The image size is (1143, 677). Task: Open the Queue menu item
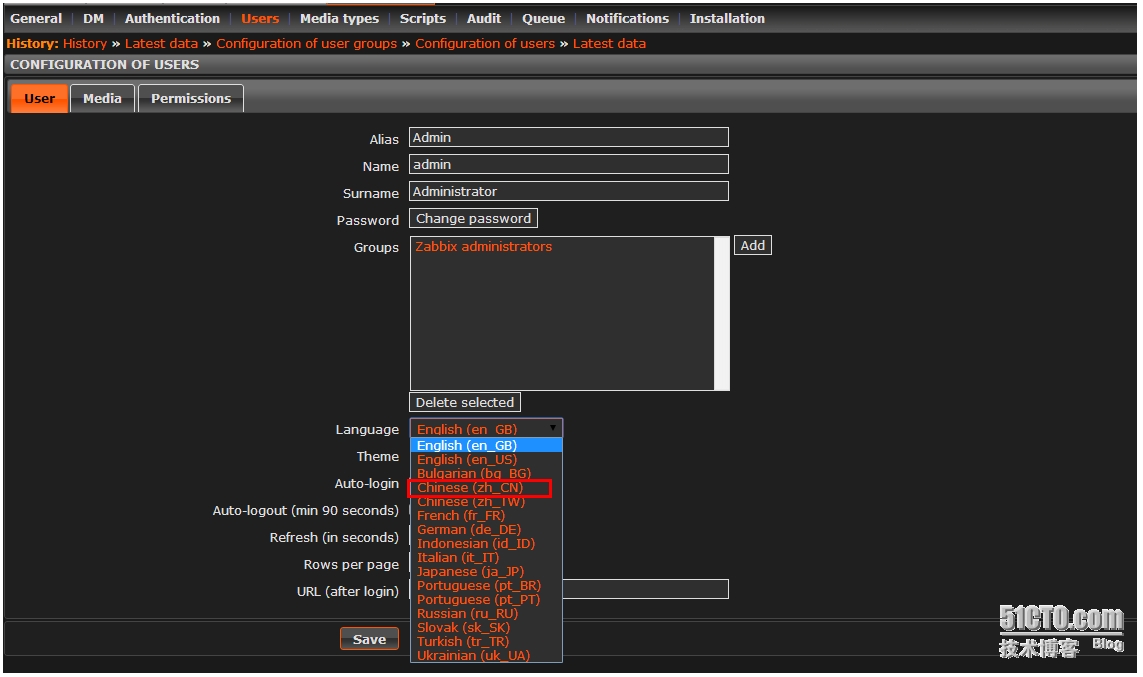(543, 18)
